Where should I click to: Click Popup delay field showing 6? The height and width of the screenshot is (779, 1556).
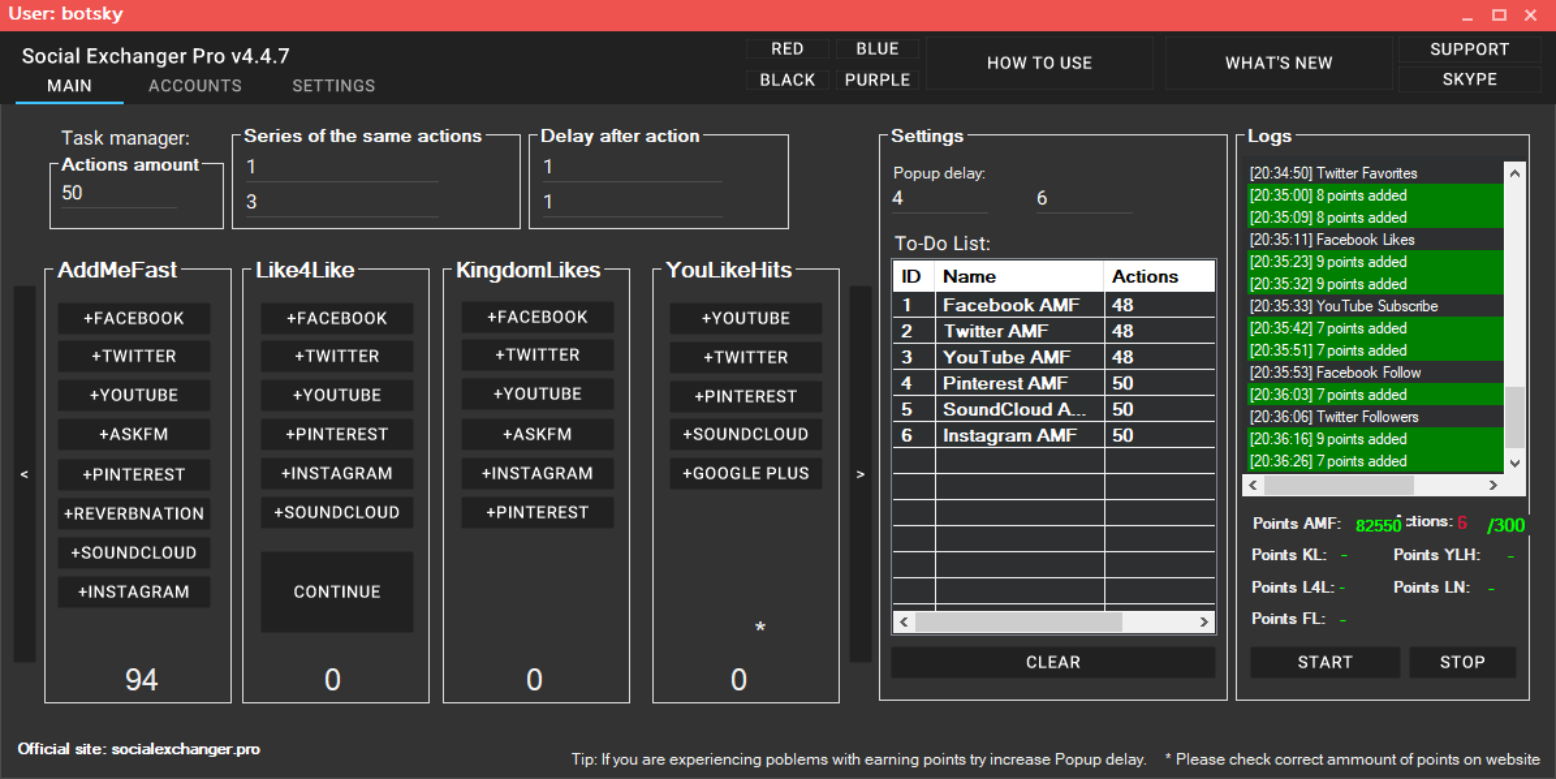click(1083, 198)
